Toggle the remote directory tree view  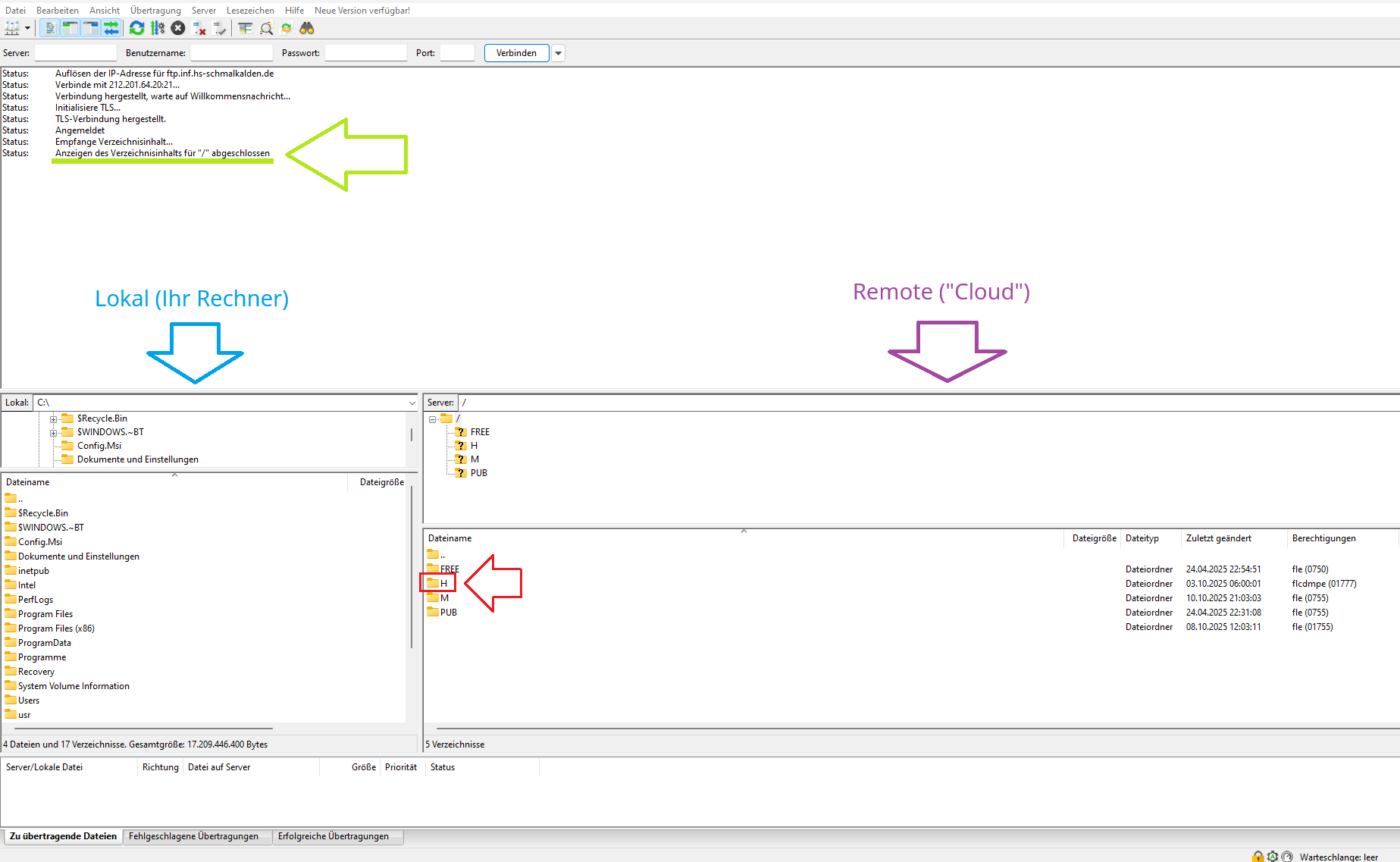click(90, 28)
